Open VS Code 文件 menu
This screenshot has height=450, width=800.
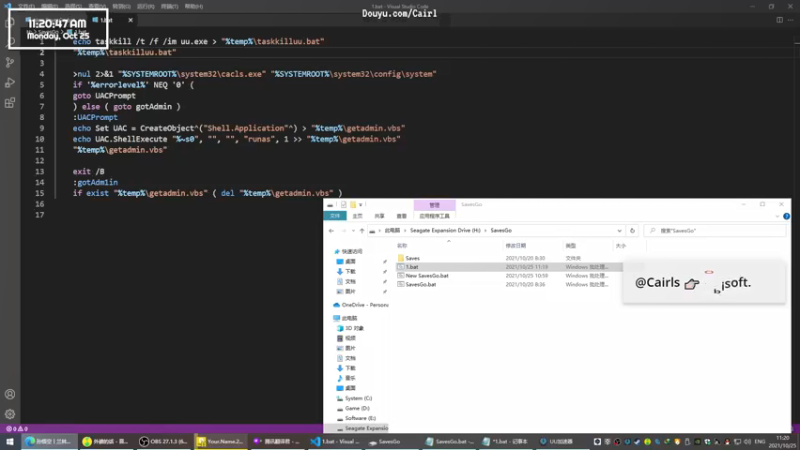26,7
